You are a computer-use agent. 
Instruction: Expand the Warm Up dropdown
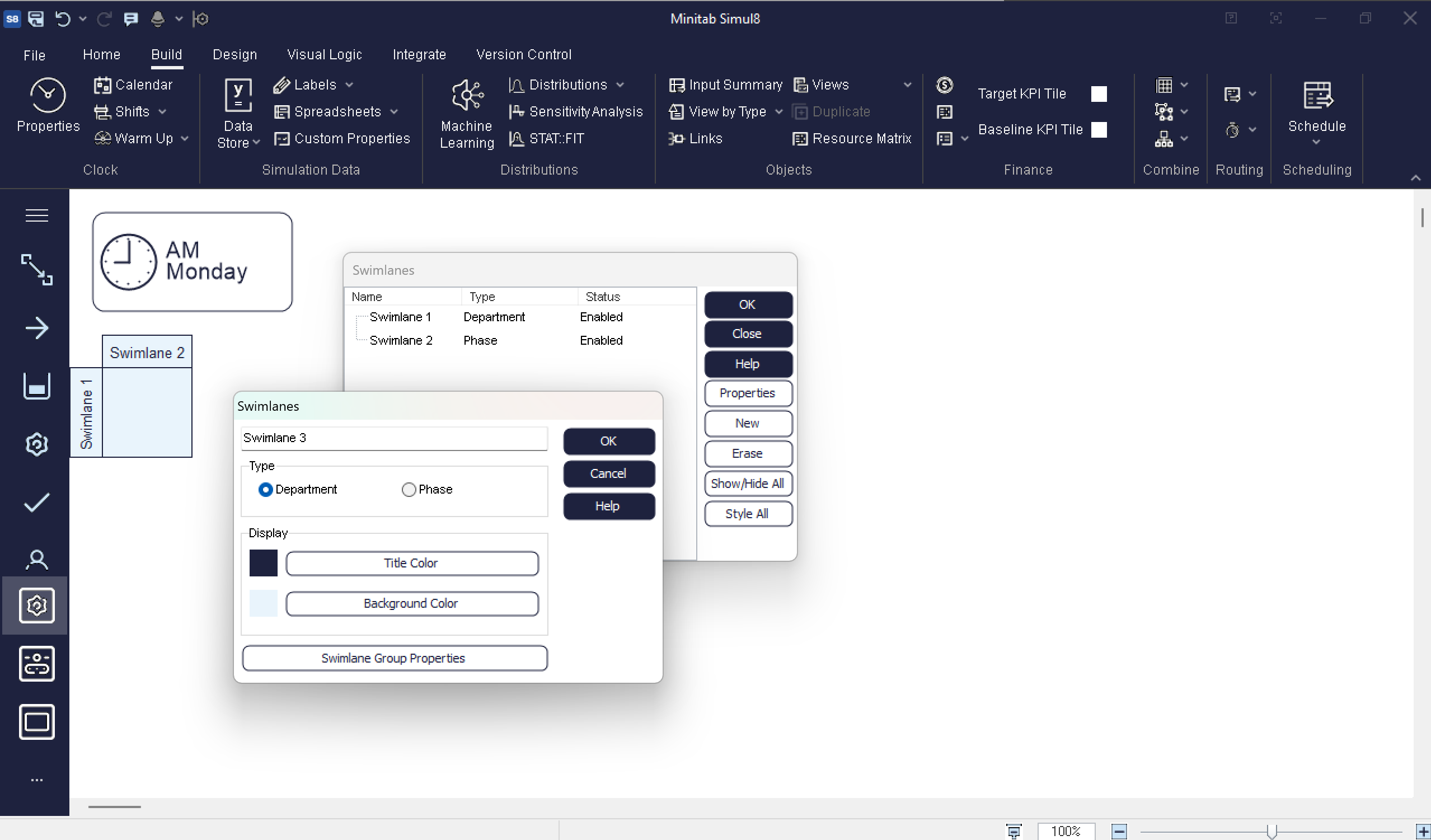click(185, 138)
